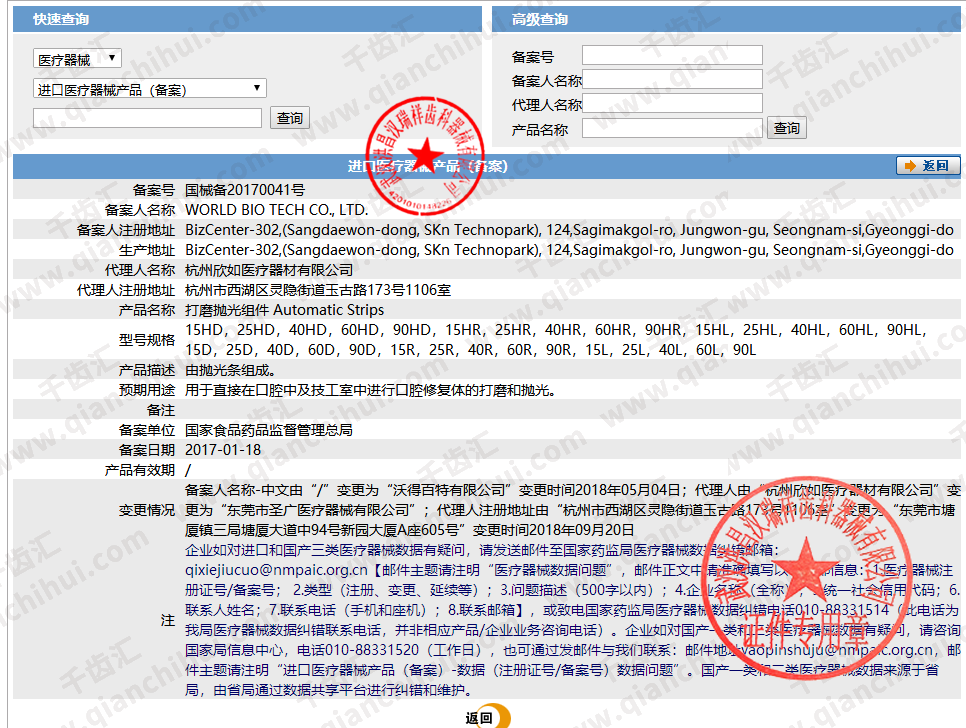The width and height of the screenshot is (966, 728).
Task: Focus the 备案号 input field
Action: click(672, 56)
